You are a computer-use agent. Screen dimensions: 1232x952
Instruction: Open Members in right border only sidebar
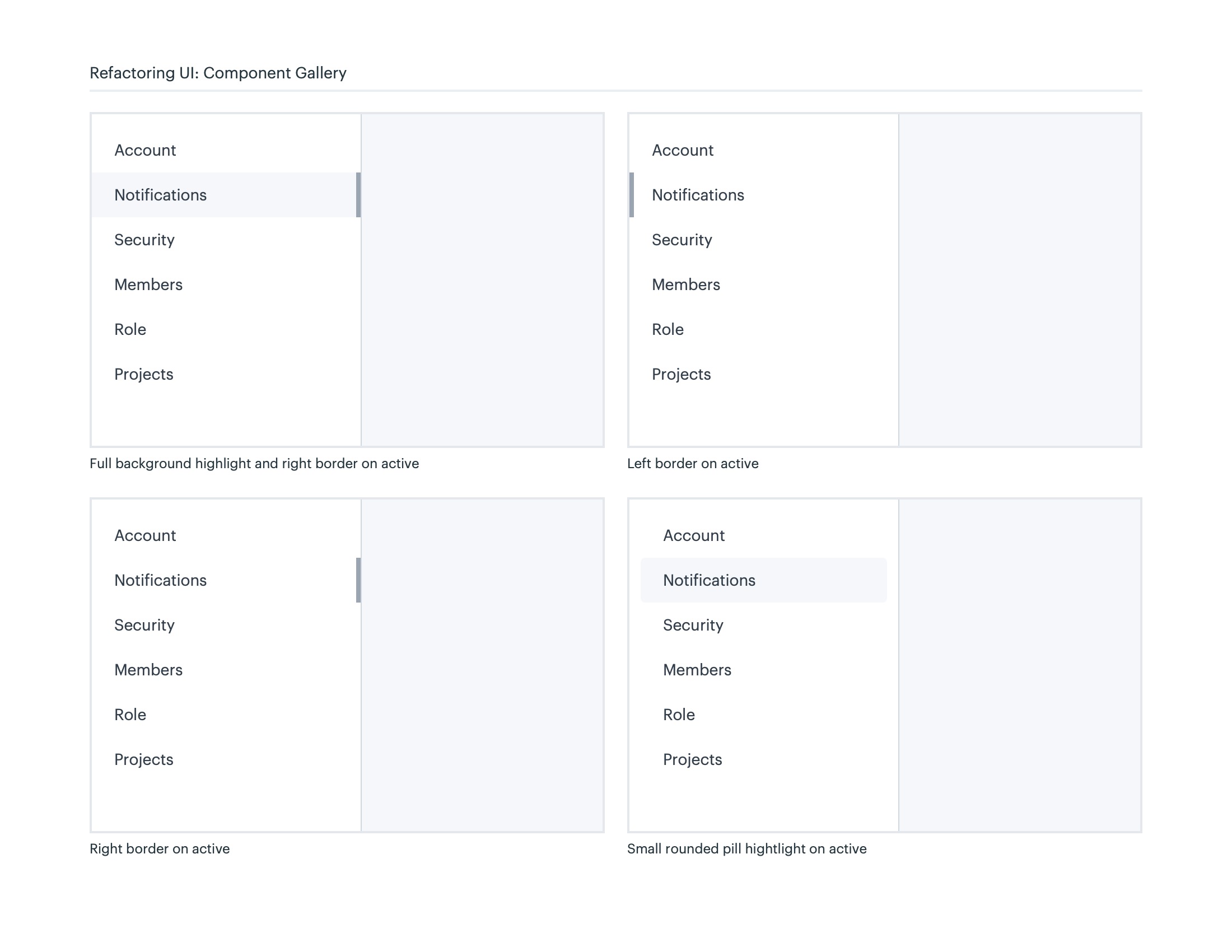[148, 670]
